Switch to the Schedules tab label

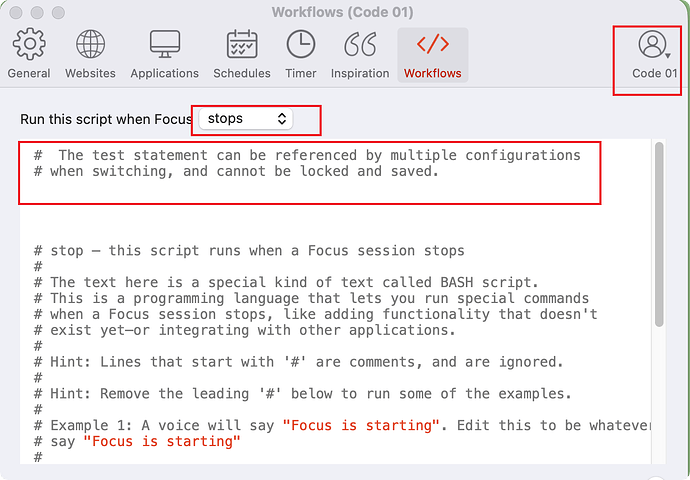242,73
